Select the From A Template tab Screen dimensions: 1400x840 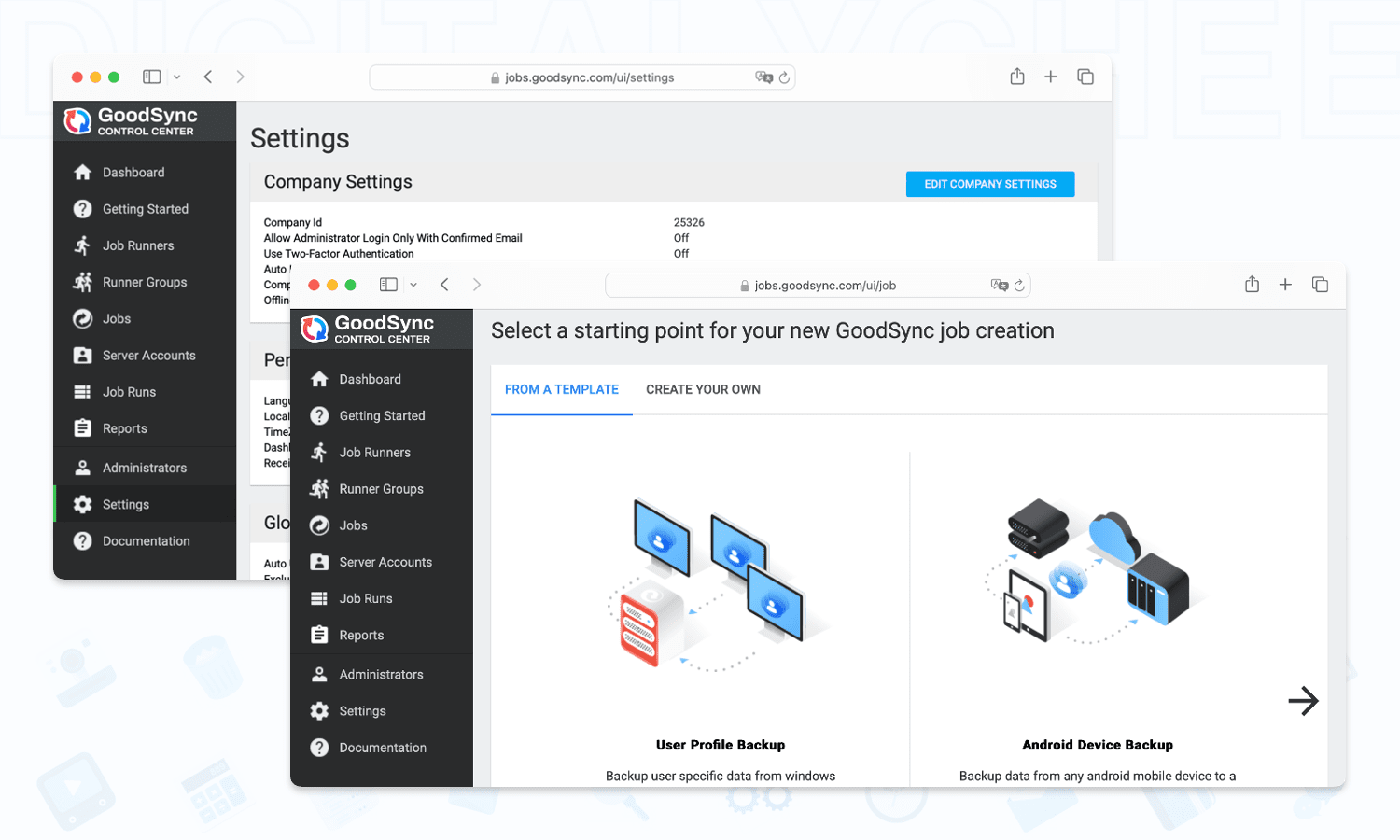click(562, 389)
